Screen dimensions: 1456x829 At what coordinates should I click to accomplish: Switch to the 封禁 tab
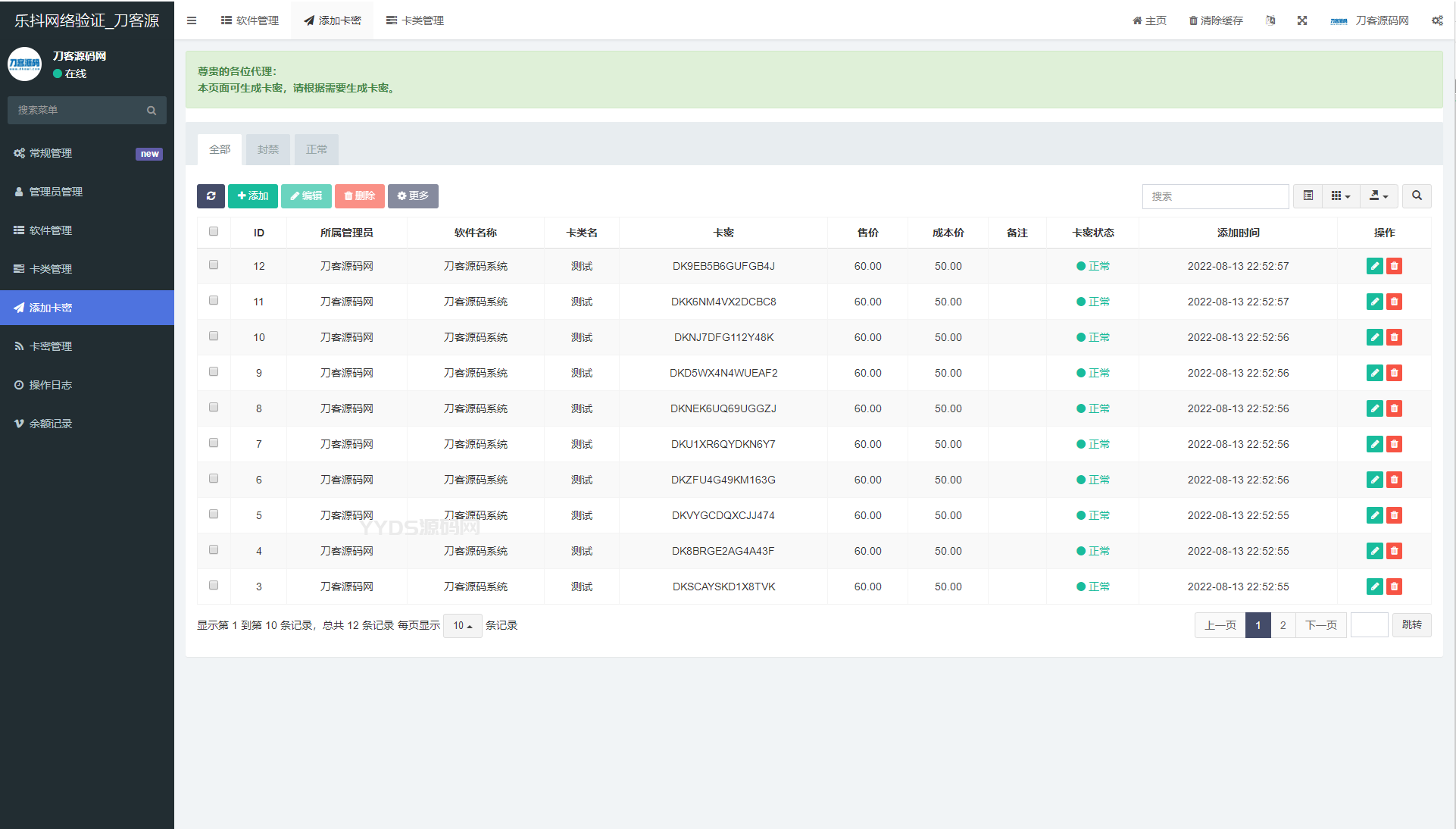click(x=267, y=150)
